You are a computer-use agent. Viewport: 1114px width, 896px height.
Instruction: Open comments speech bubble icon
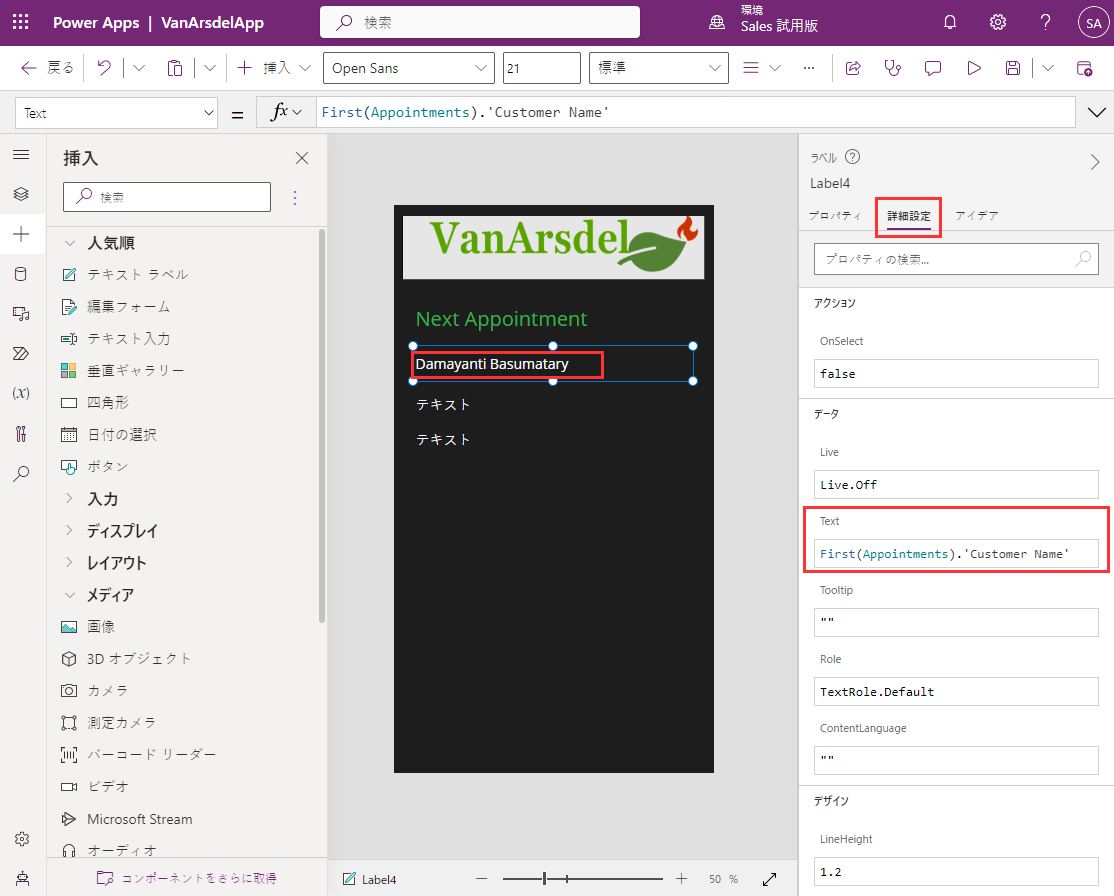pyautogui.click(x=933, y=68)
